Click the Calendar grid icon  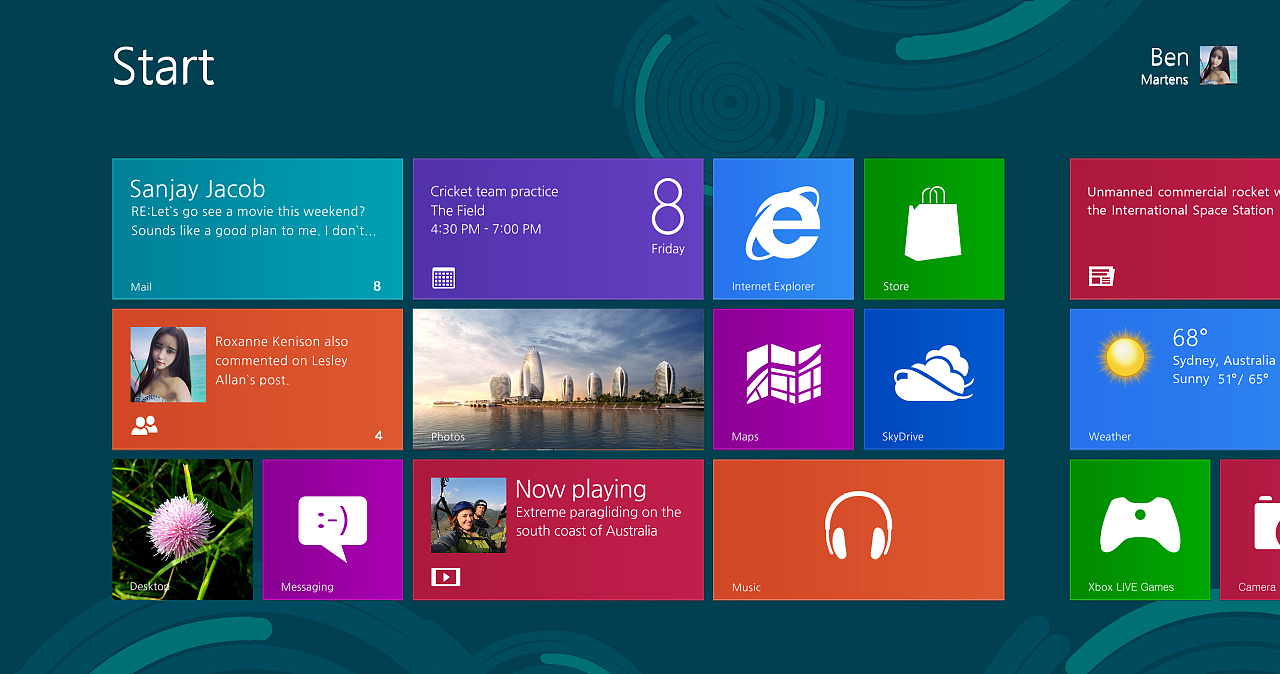(444, 278)
